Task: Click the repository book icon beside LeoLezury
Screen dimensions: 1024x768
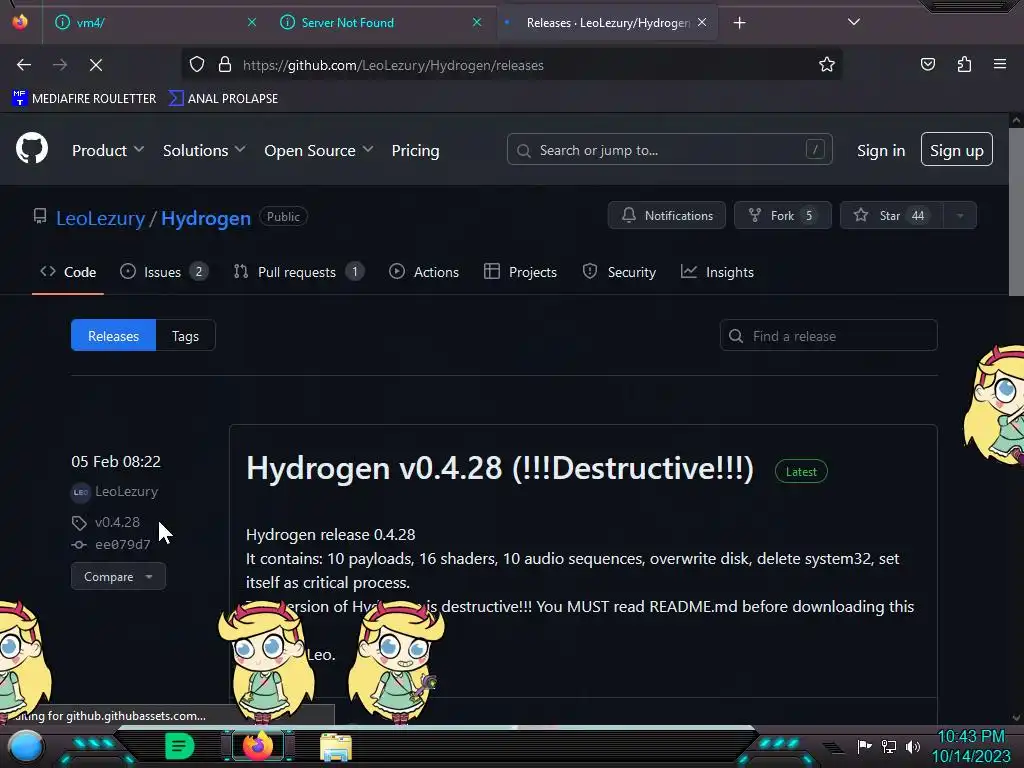Action: pos(40,216)
